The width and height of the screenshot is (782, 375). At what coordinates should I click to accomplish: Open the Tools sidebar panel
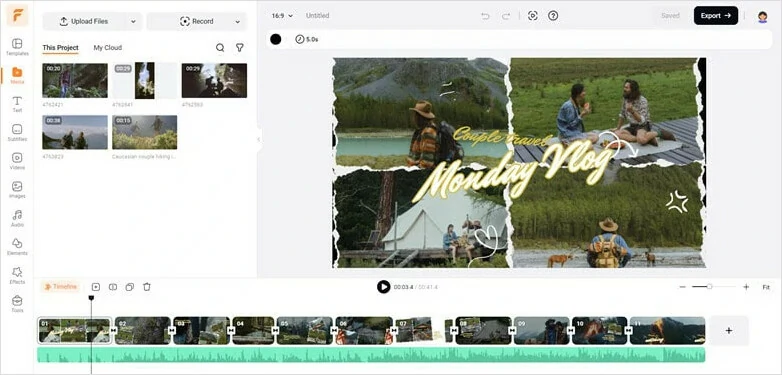coord(17,304)
